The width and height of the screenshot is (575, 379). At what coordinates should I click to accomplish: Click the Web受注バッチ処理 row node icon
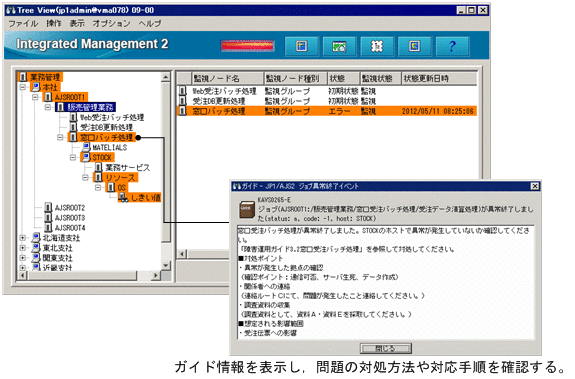coord(183,91)
